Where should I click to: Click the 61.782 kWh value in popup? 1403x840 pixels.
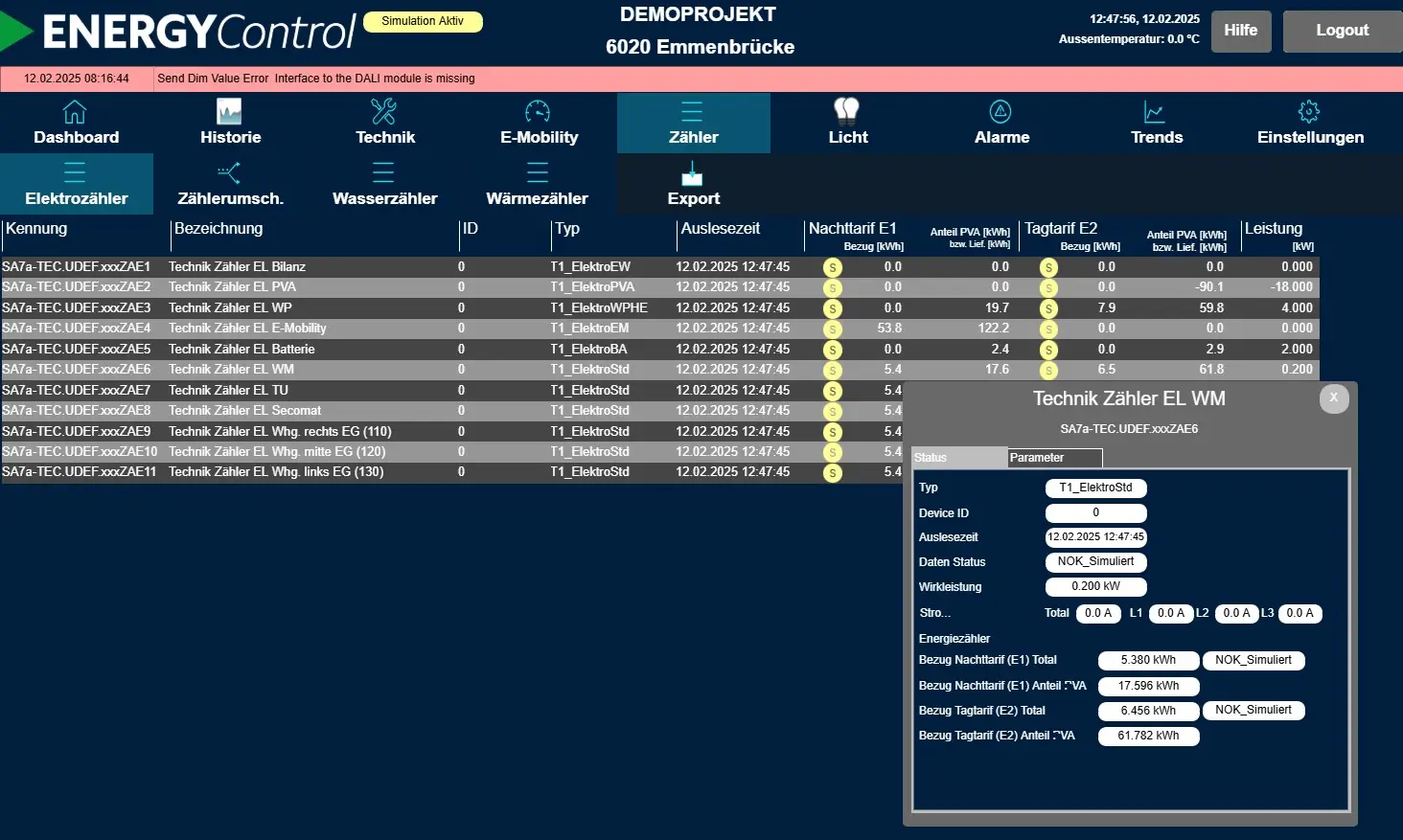[x=1148, y=737]
